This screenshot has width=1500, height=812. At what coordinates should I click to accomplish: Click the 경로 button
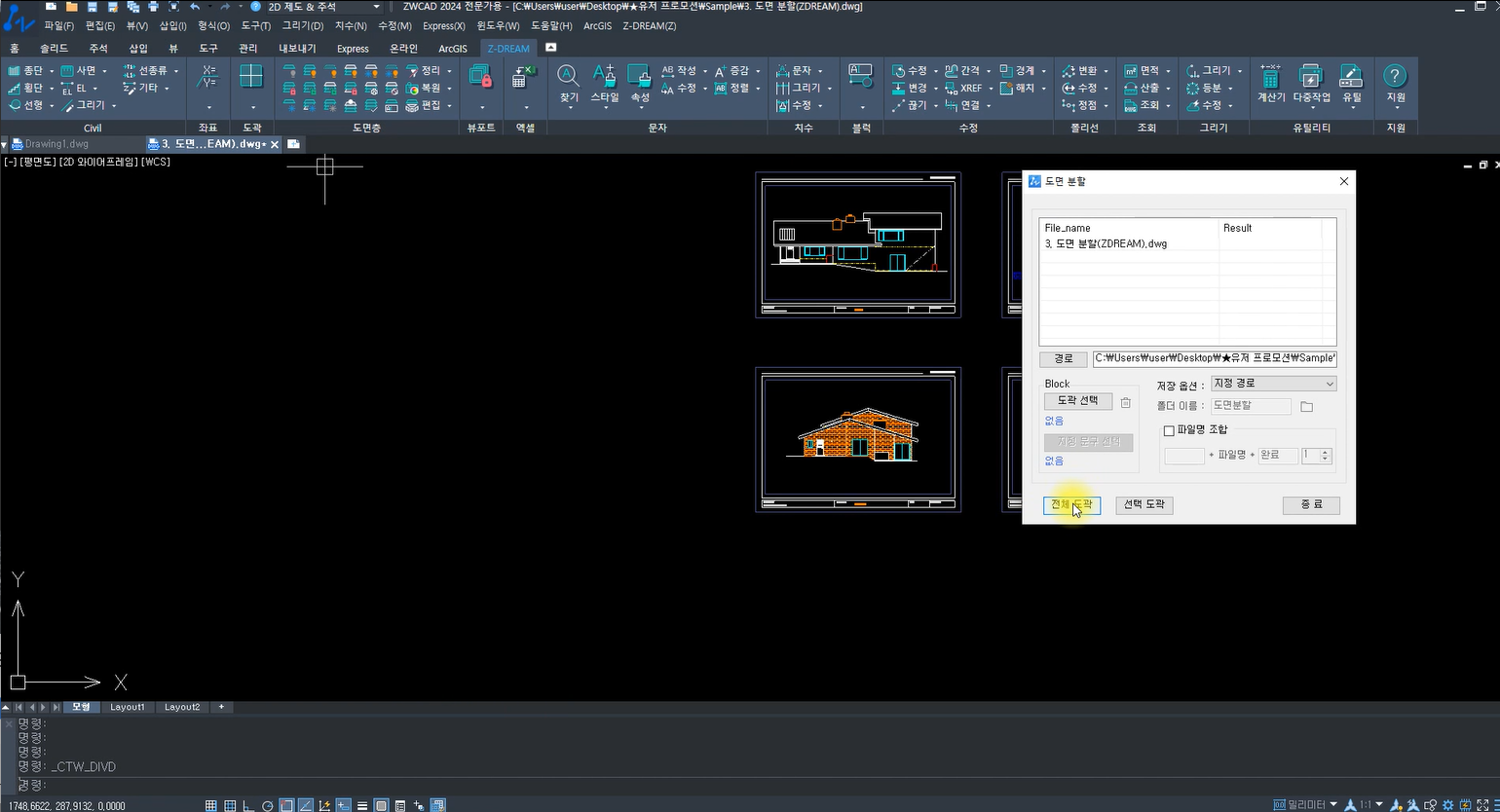click(x=1064, y=359)
